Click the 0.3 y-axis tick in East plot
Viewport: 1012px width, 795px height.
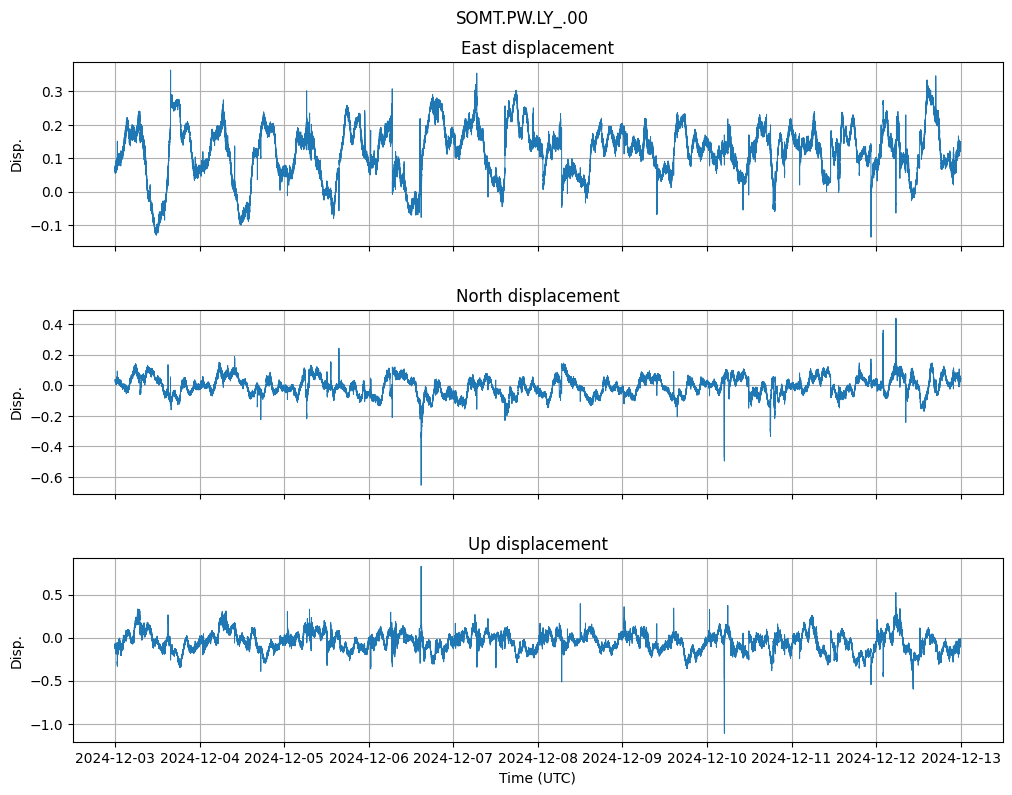(51, 92)
